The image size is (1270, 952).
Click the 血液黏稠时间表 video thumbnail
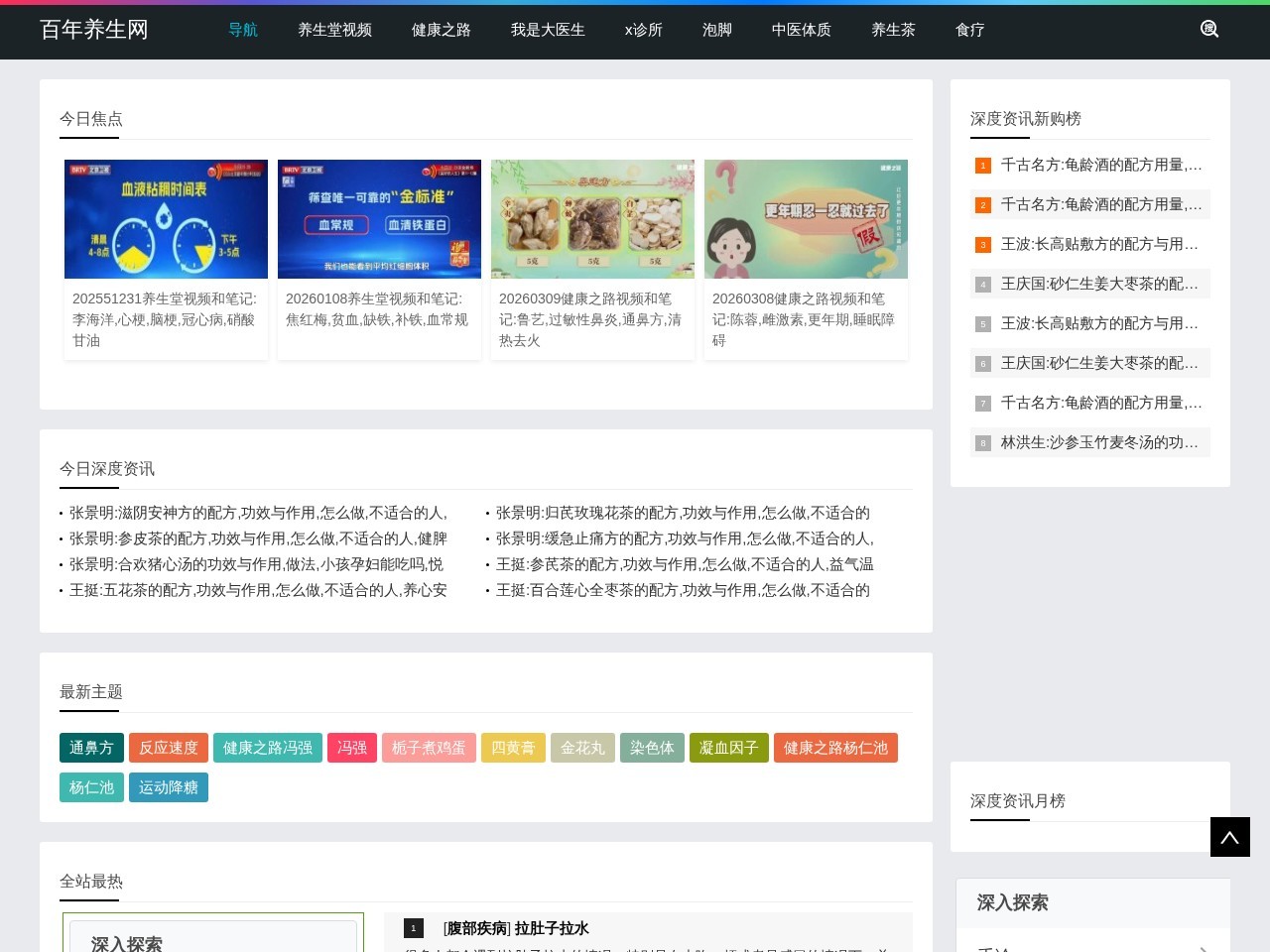click(x=166, y=219)
